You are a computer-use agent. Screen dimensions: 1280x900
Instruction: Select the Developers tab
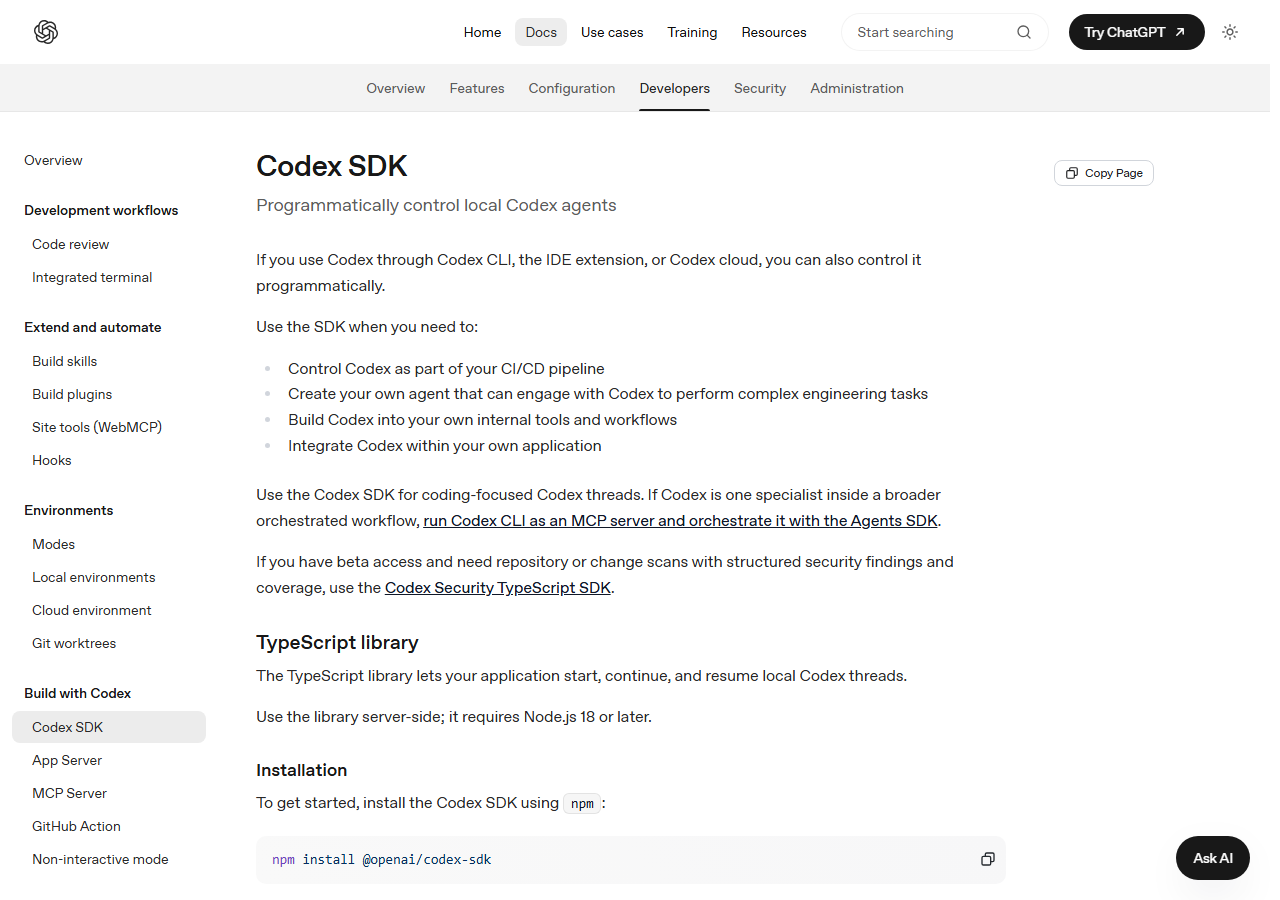(675, 88)
